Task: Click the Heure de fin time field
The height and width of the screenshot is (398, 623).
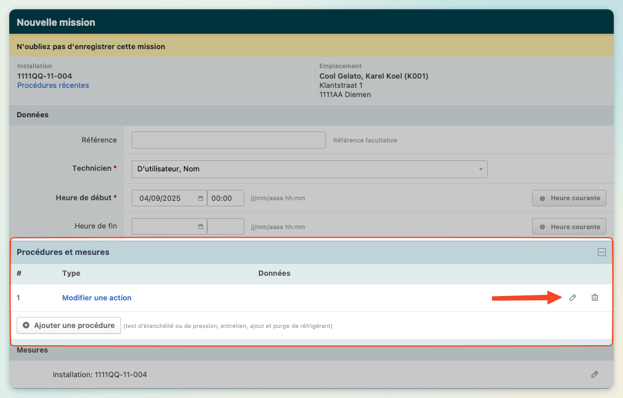Action: 226,226
